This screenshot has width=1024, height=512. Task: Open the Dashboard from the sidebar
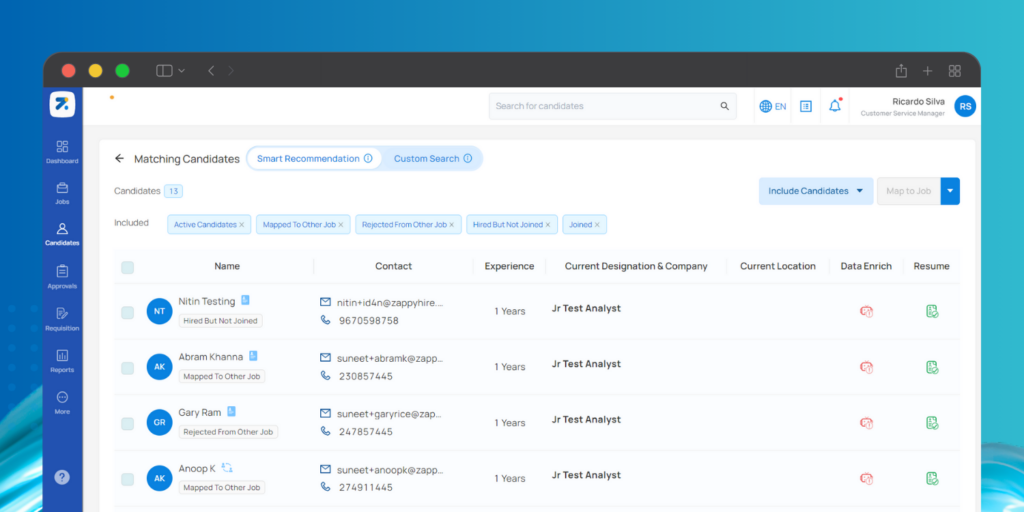point(62,151)
